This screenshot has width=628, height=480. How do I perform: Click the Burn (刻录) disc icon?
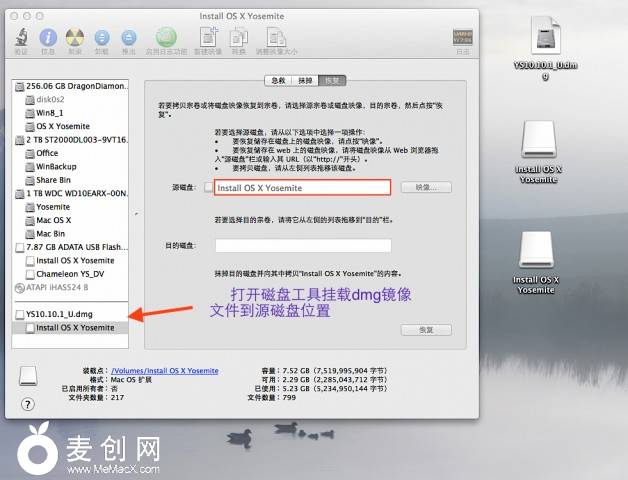(x=75, y=38)
